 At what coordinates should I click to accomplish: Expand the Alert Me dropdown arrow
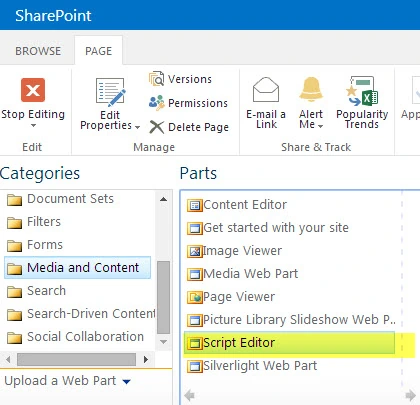point(320,126)
